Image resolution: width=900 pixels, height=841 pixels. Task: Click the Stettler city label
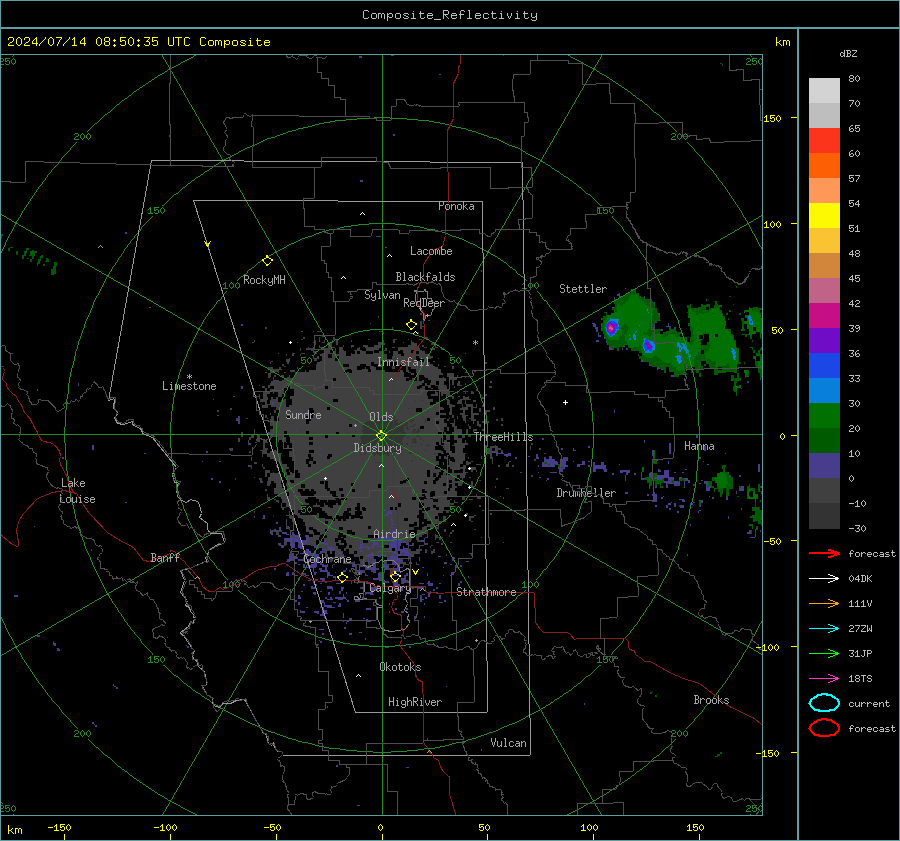[583, 289]
